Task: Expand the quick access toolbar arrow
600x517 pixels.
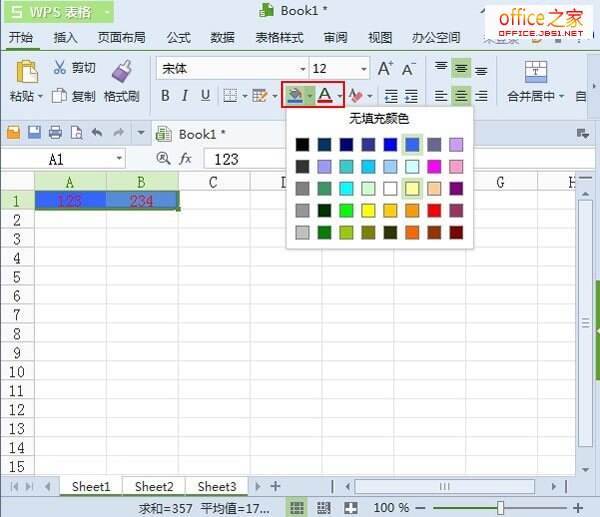Action: tap(141, 133)
